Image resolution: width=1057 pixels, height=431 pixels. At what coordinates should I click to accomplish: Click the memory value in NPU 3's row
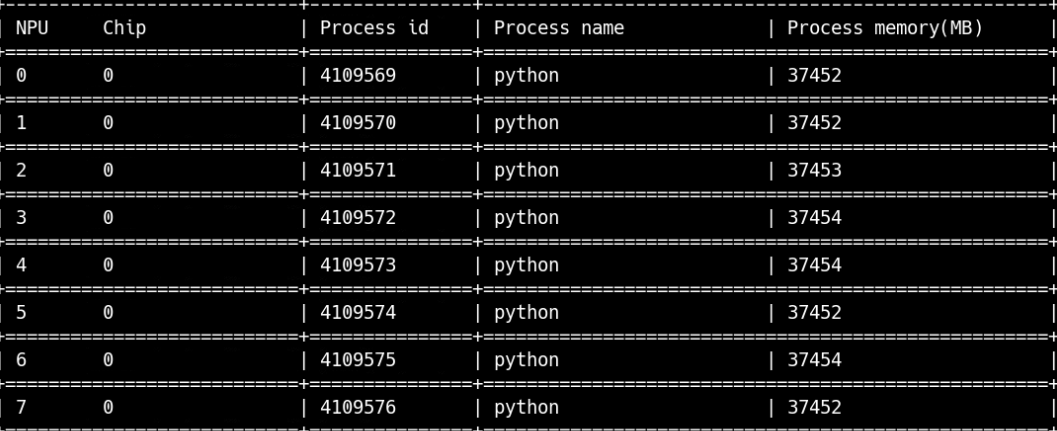tap(814, 218)
